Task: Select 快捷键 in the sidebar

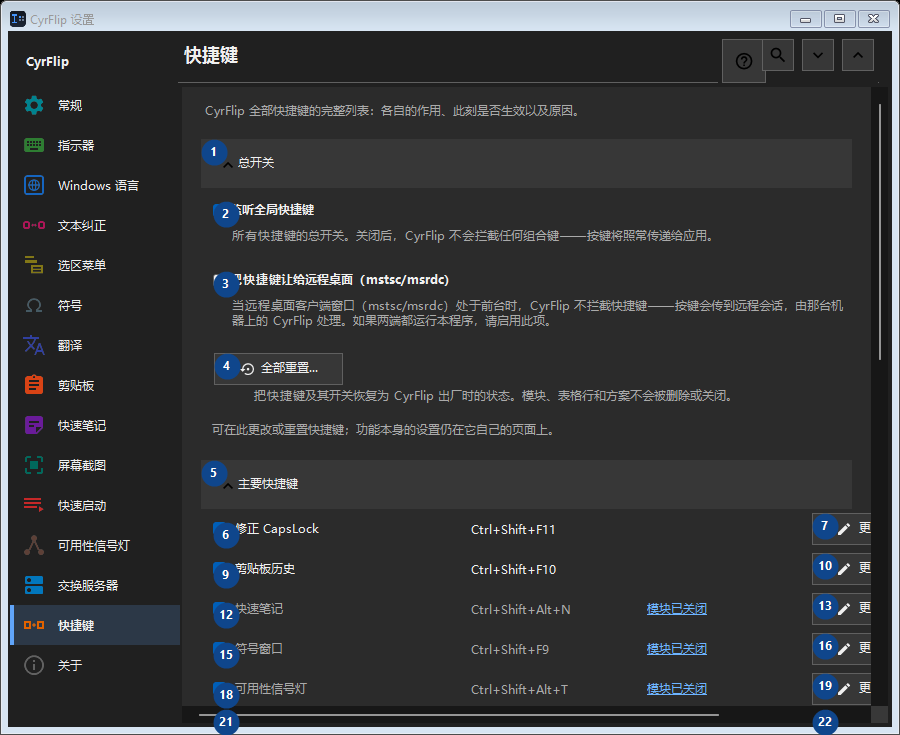Action: pos(95,625)
